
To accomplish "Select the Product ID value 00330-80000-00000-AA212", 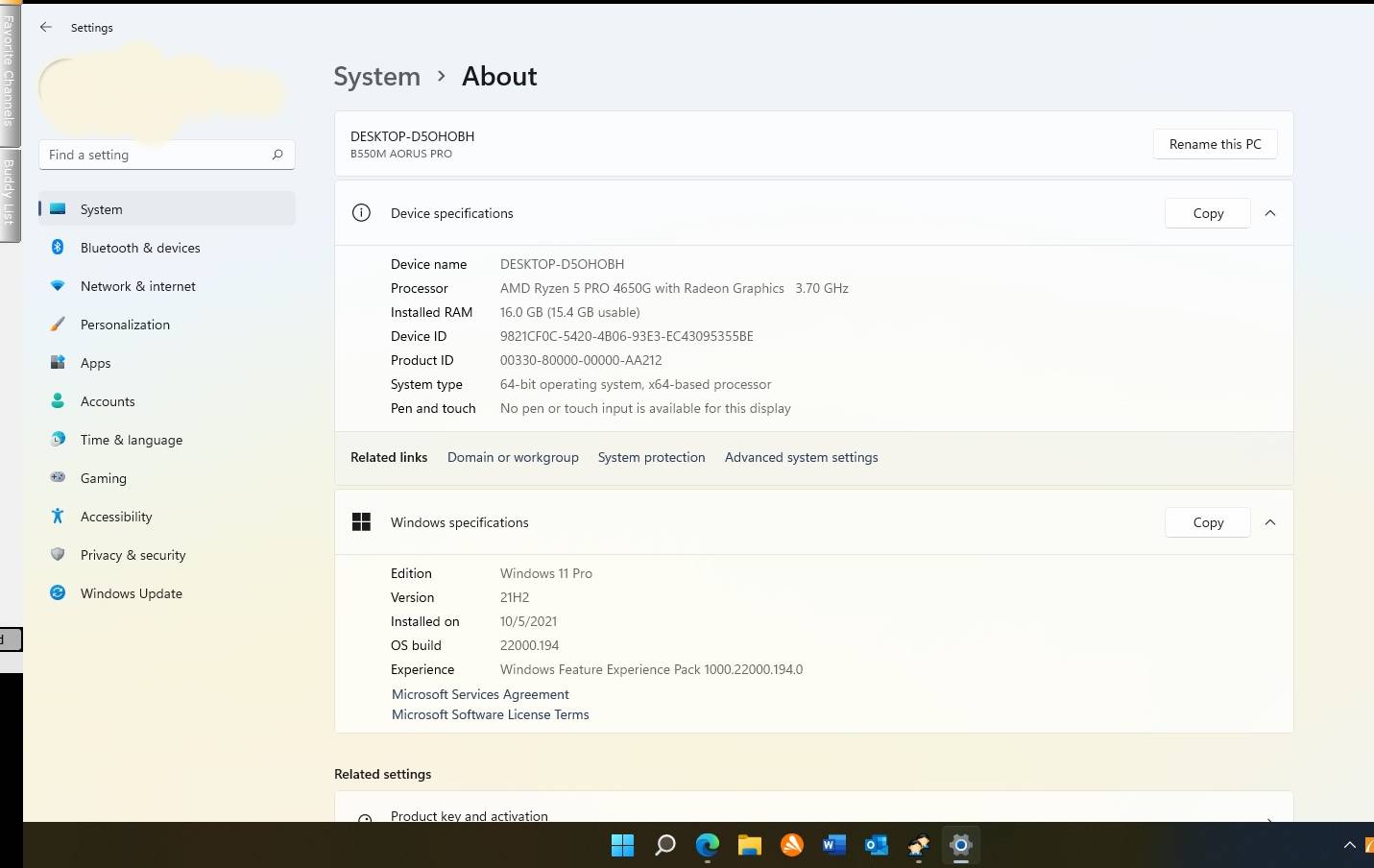I will 581,360.
